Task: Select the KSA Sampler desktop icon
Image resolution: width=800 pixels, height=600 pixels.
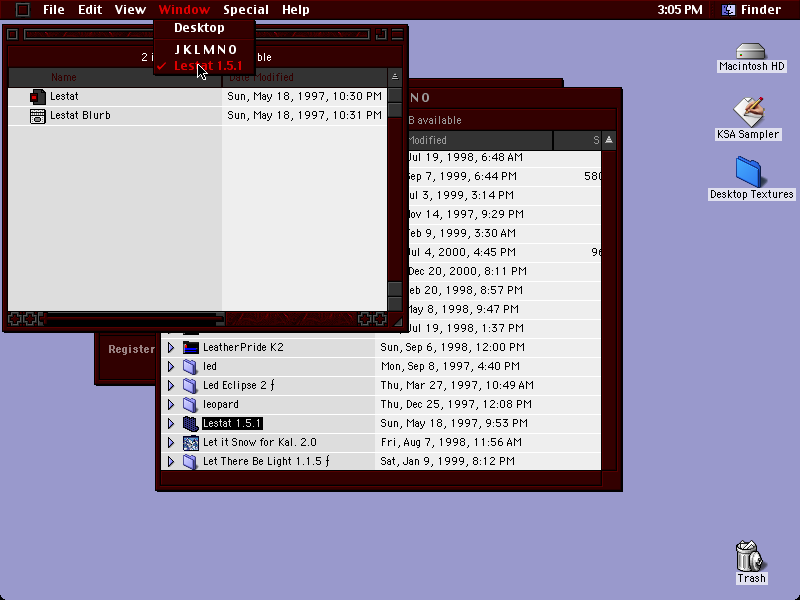Action: pyautogui.click(x=748, y=111)
